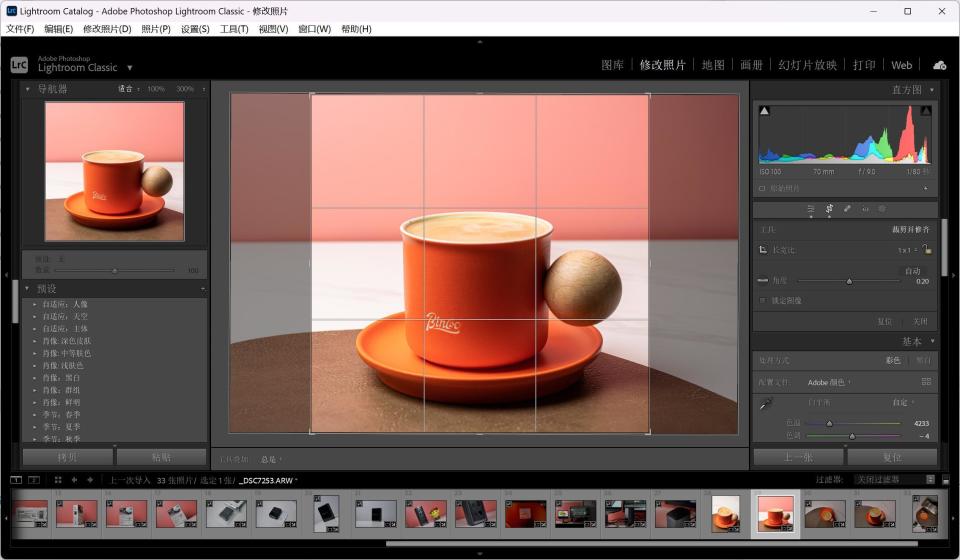
Task: Switch to grid view from filmstrip icon
Action: (x=58, y=480)
